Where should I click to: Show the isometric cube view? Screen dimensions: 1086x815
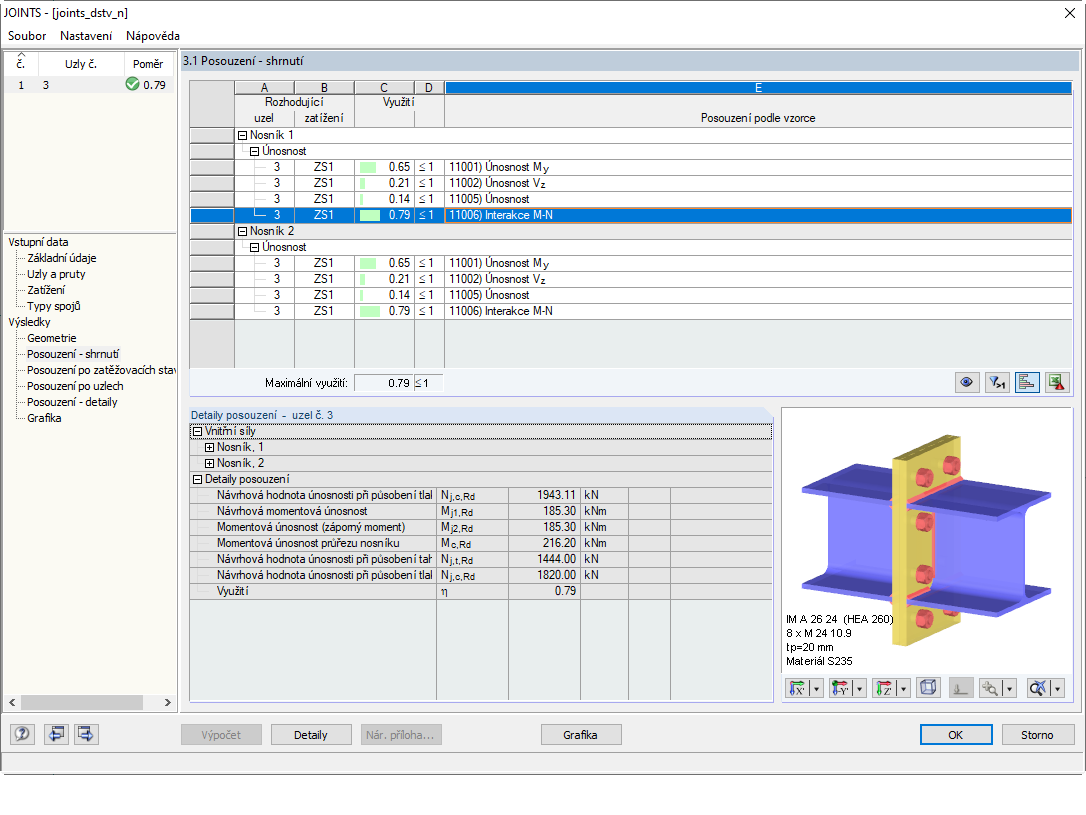[x=928, y=688]
